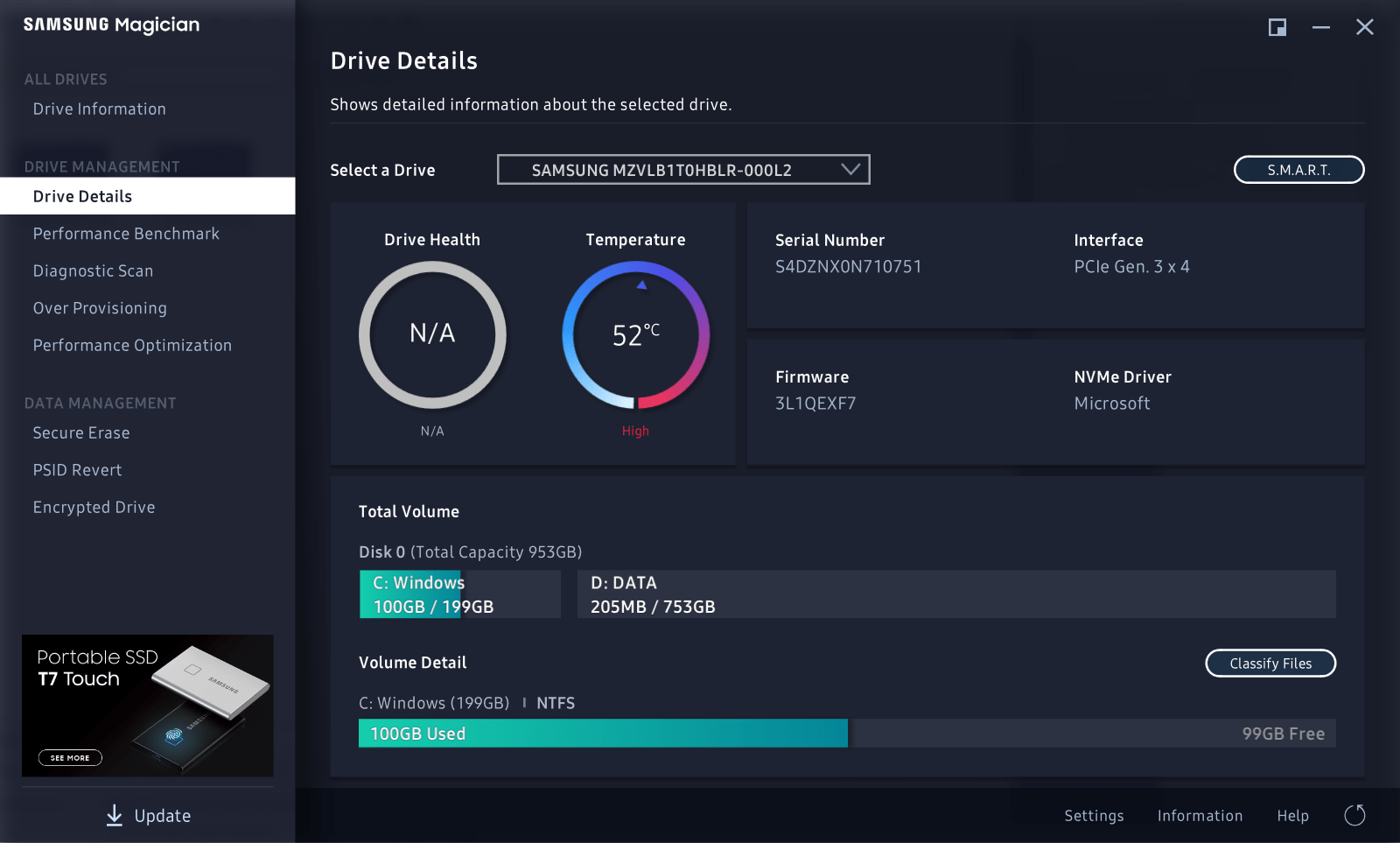Click the Update download arrow icon
This screenshot has height=843, width=1400.
pos(115,815)
